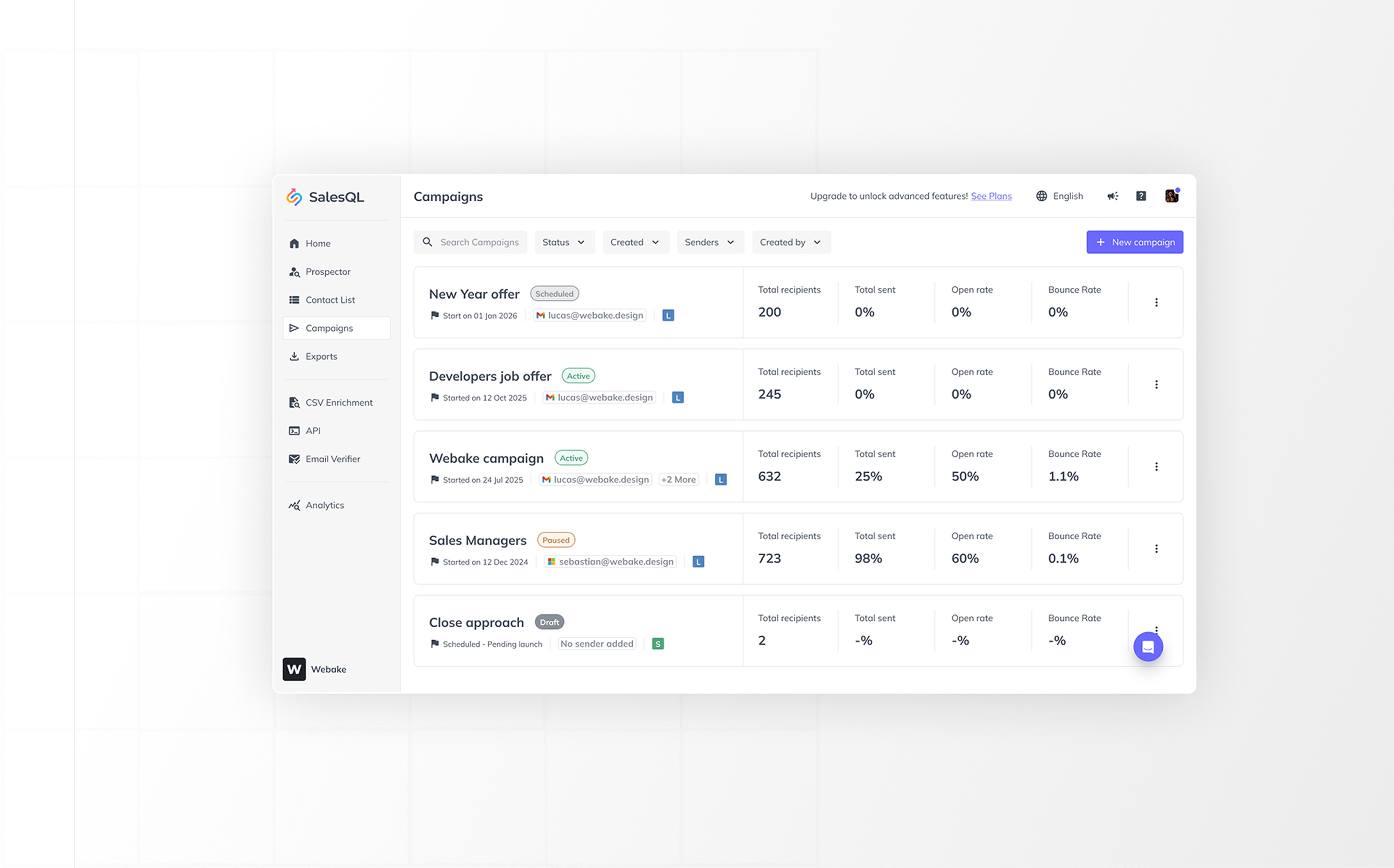Follow the See Plans link
Image resolution: width=1394 pixels, height=868 pixels.
pyautogui.click(x=991, y=196)
